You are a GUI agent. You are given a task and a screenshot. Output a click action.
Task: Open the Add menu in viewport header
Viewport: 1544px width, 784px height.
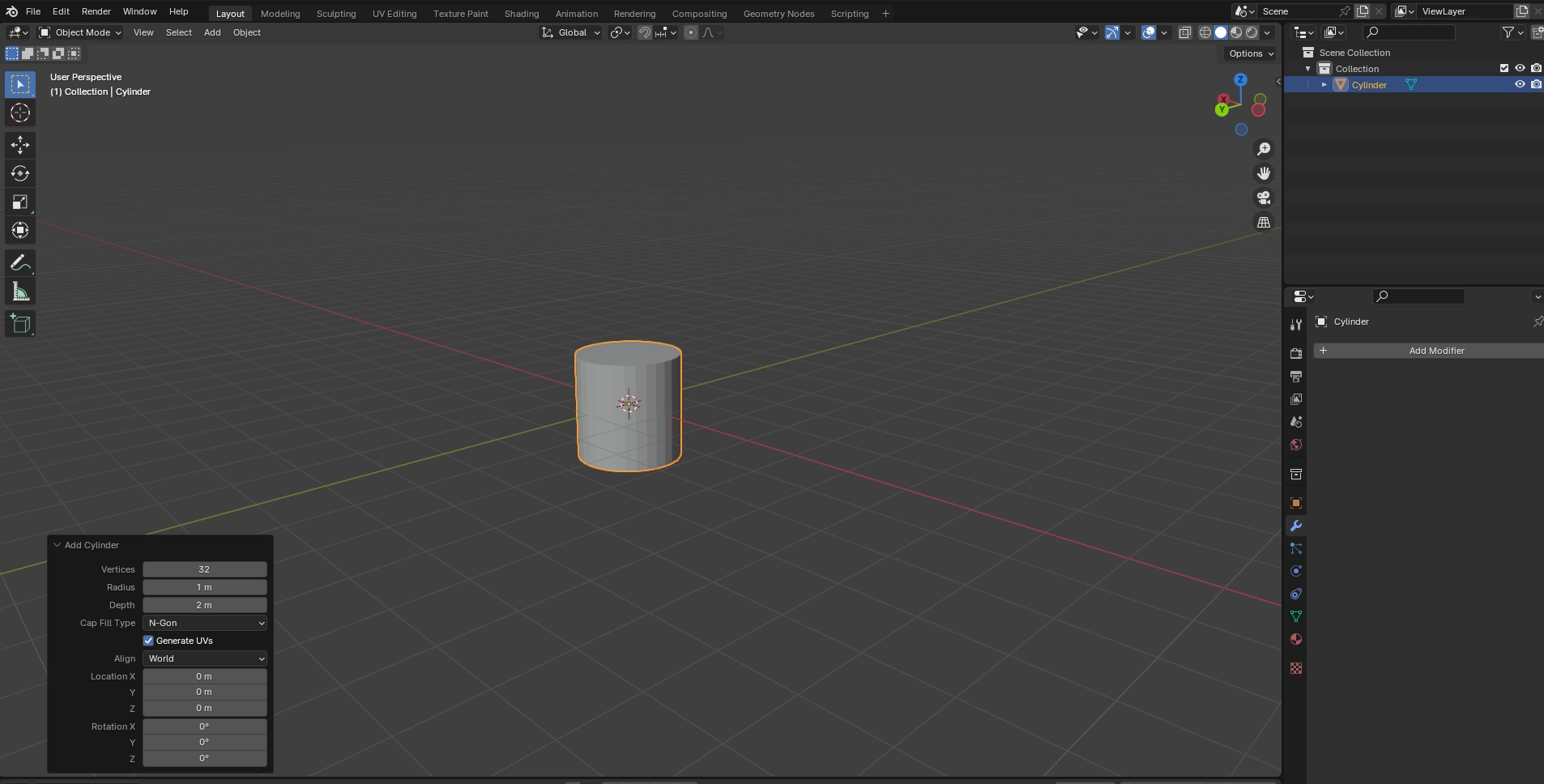[211, 32]
